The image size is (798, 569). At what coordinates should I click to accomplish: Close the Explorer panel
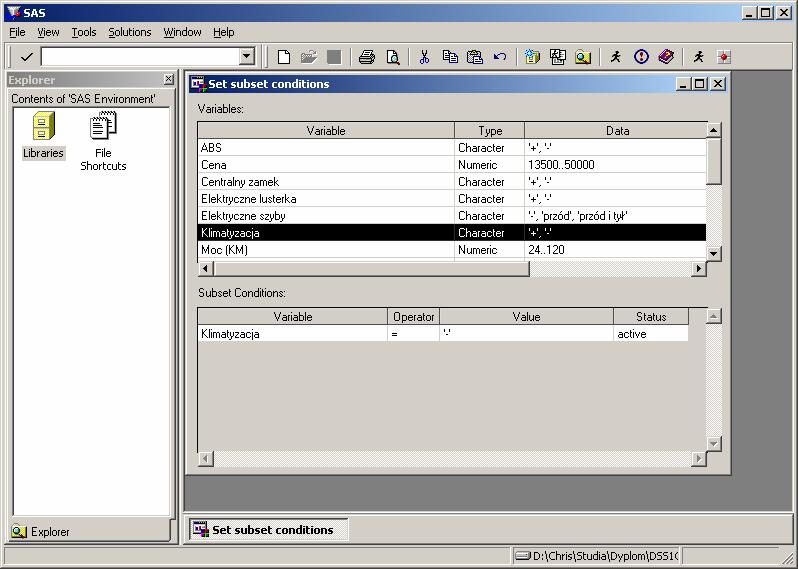point(168,79)
